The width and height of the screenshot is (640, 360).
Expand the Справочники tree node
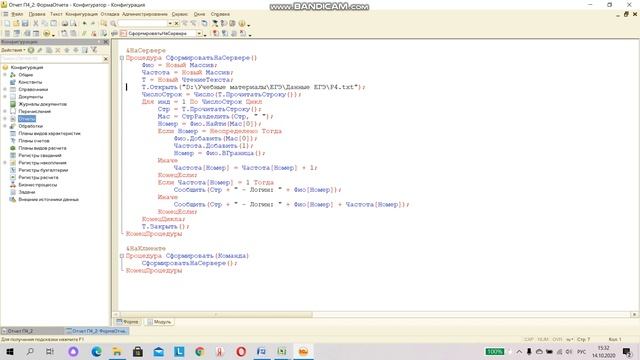click(x=5, y=89)
